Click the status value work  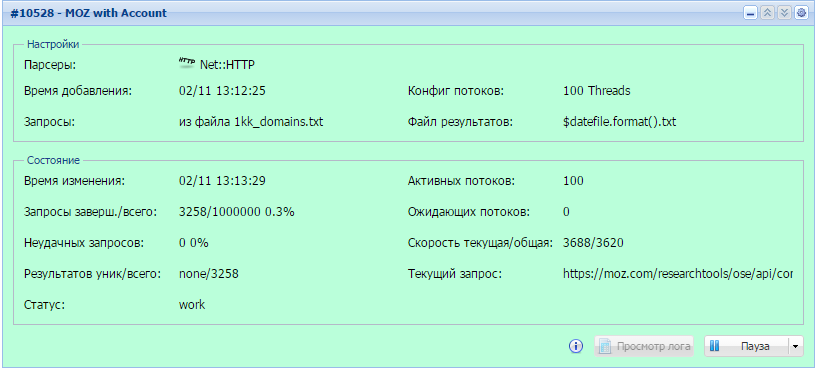click(x=192, y=304)
